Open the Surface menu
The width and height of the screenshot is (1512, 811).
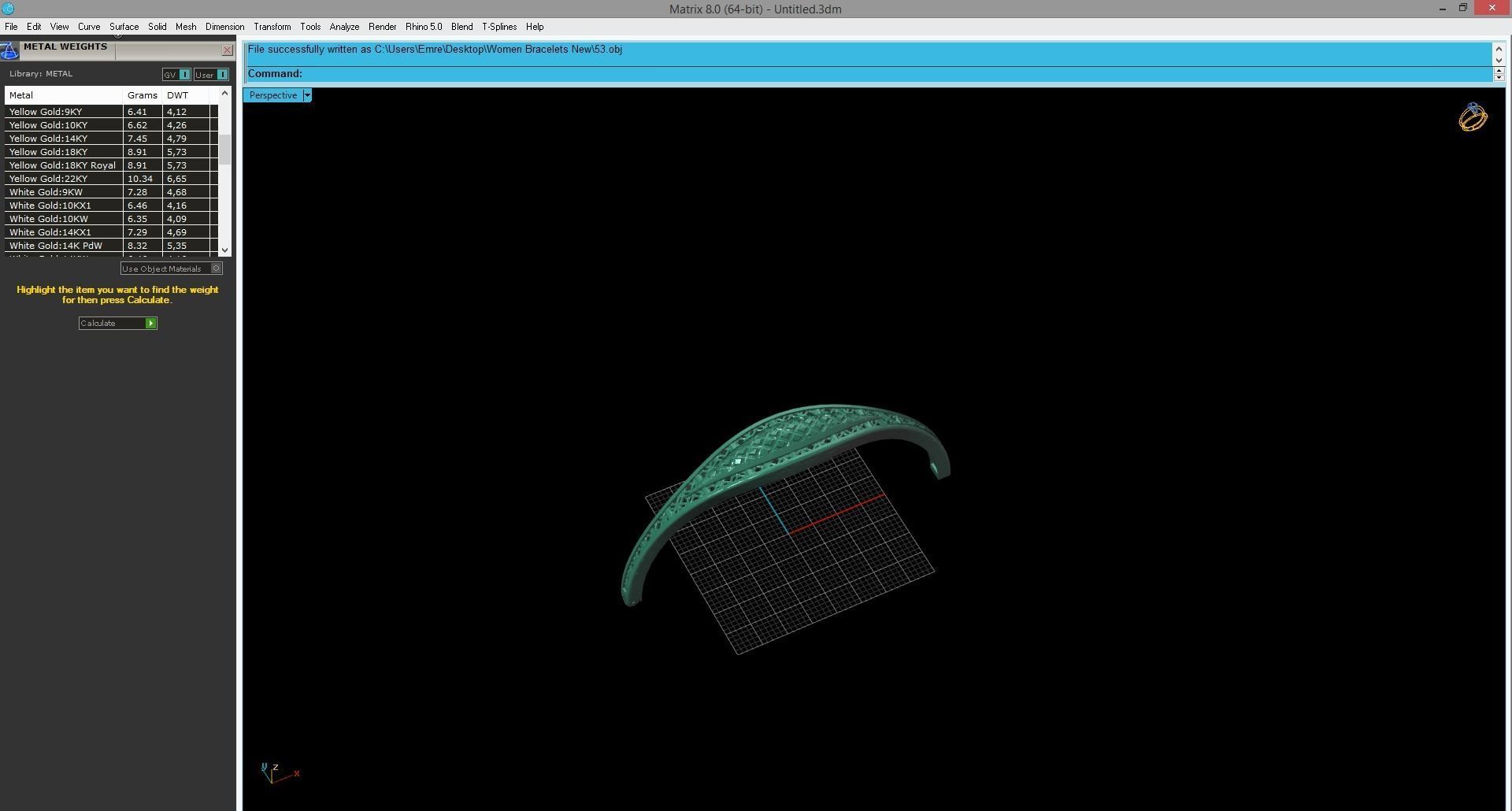[124, 27]
